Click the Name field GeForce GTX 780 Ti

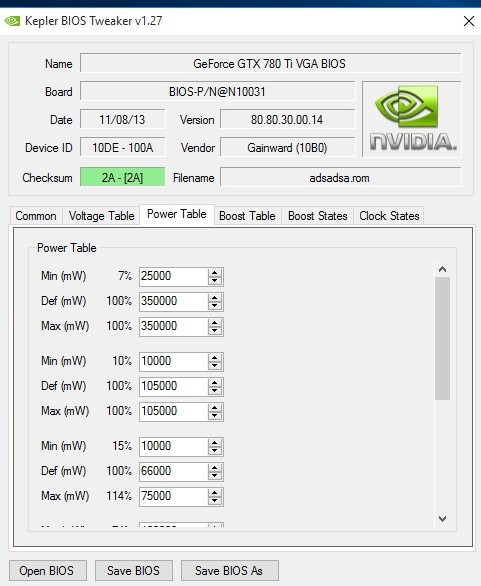271,64
